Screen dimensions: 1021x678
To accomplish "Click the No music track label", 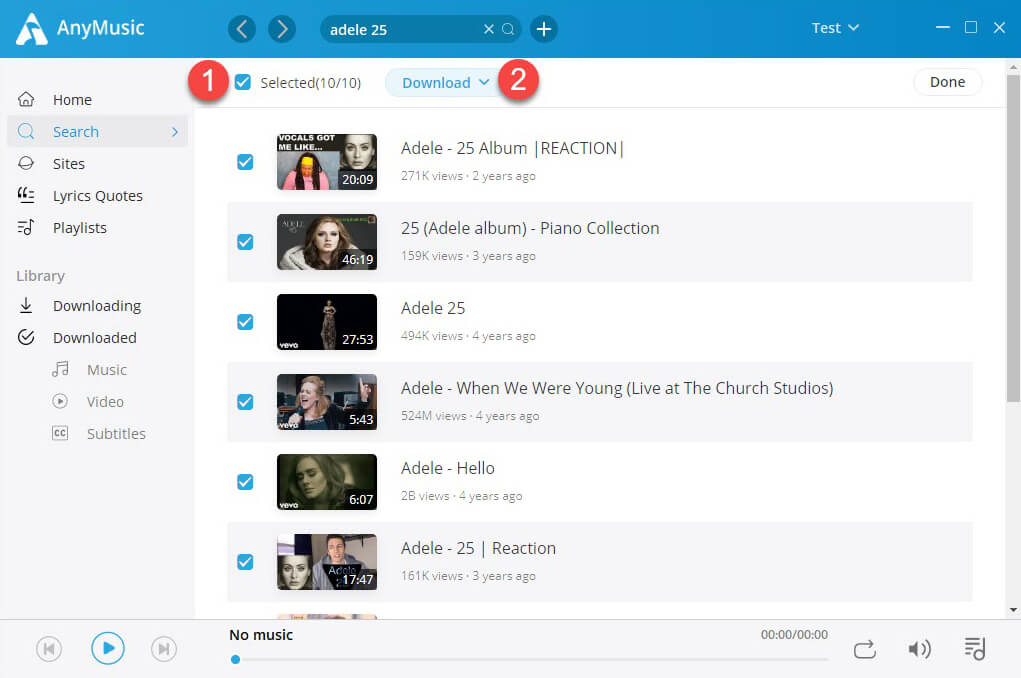I will pyautogui.click(x=261, y=635).
